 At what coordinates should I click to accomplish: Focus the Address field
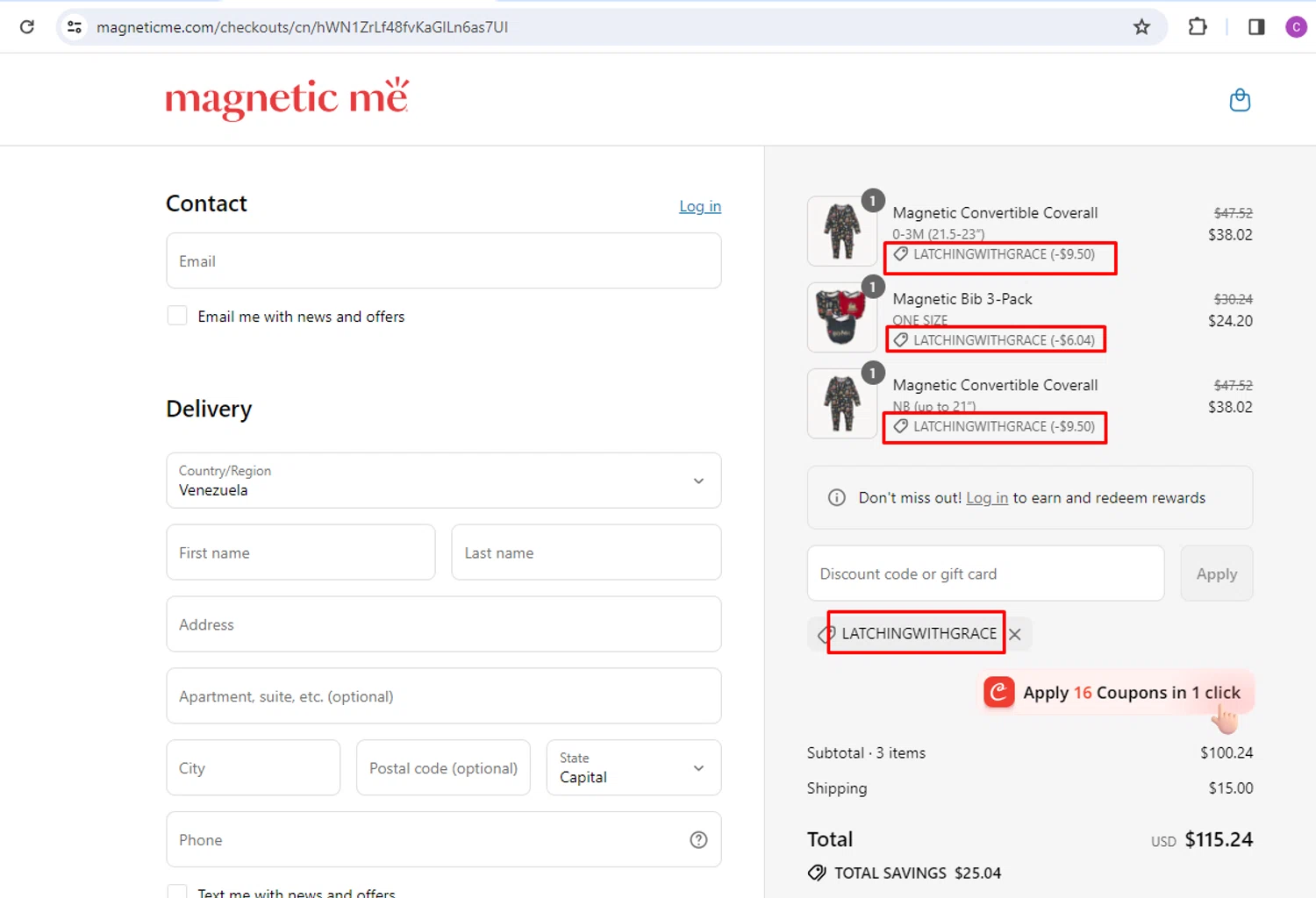coord(444,624)
